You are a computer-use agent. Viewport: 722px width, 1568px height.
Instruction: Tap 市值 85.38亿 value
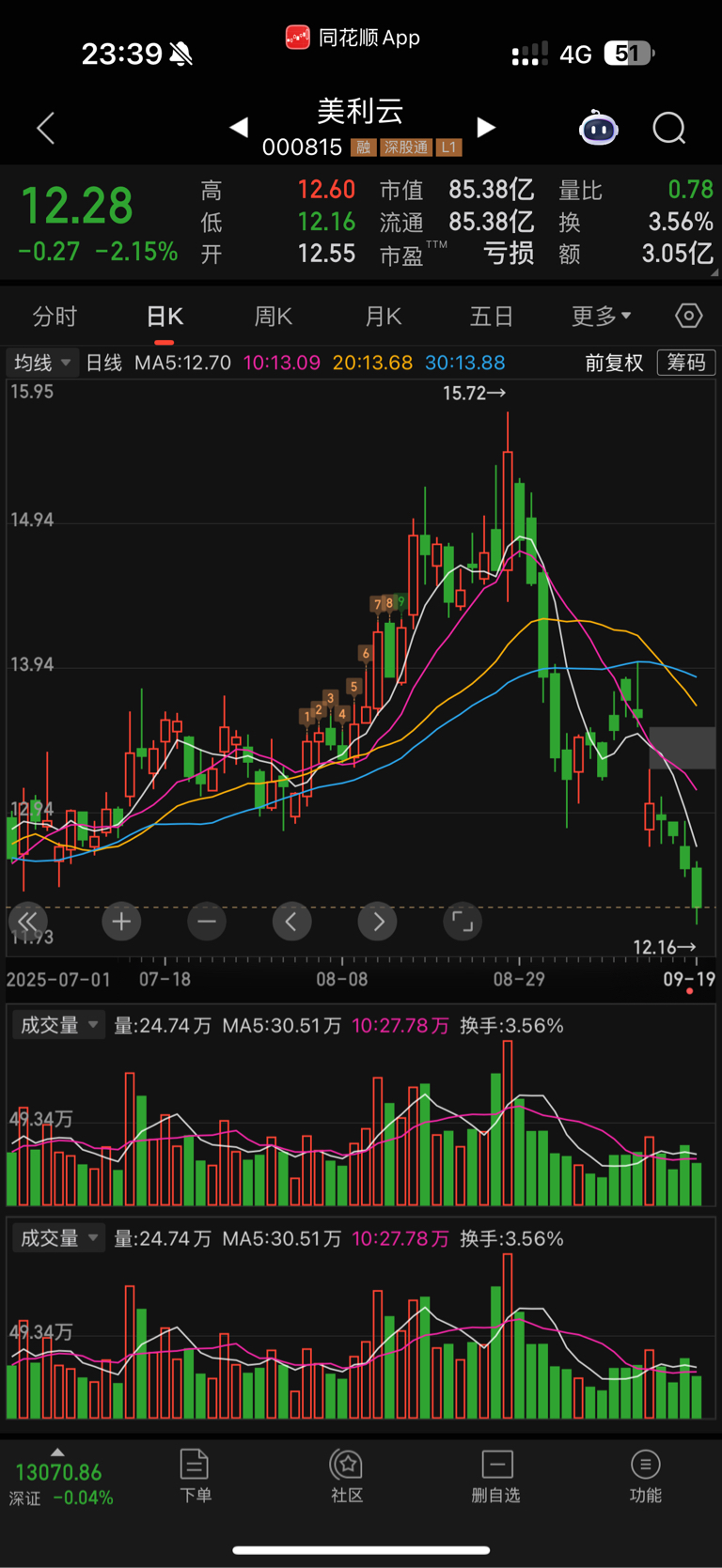[x=492, y=190]
